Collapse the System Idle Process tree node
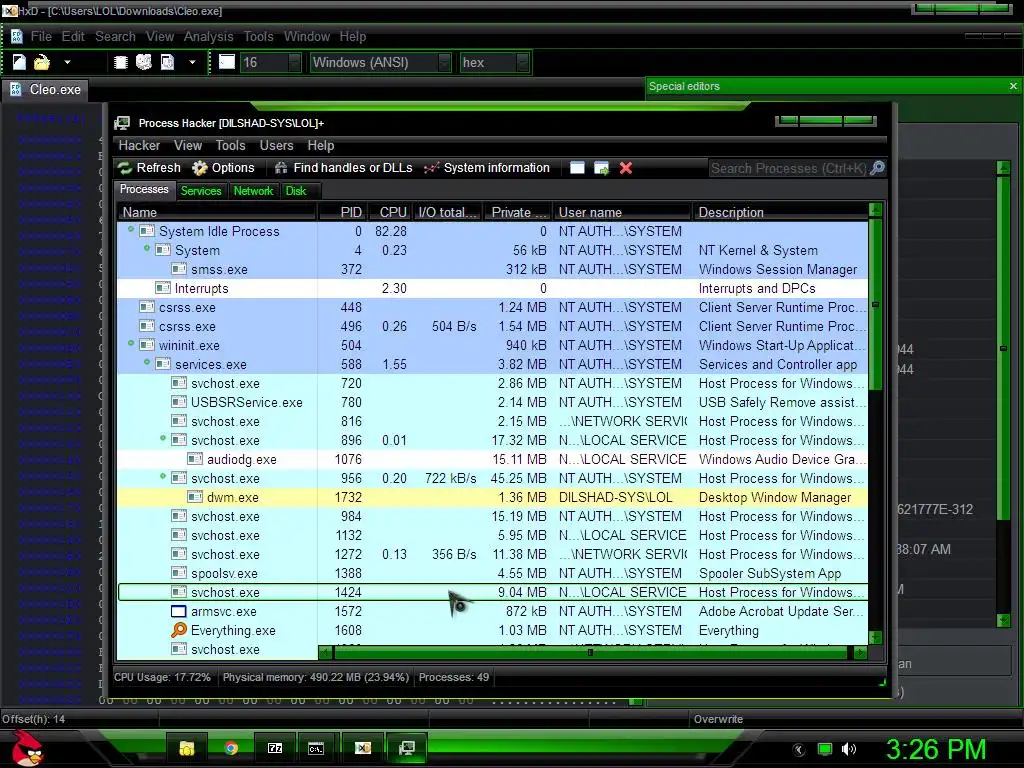 [131, 229]
